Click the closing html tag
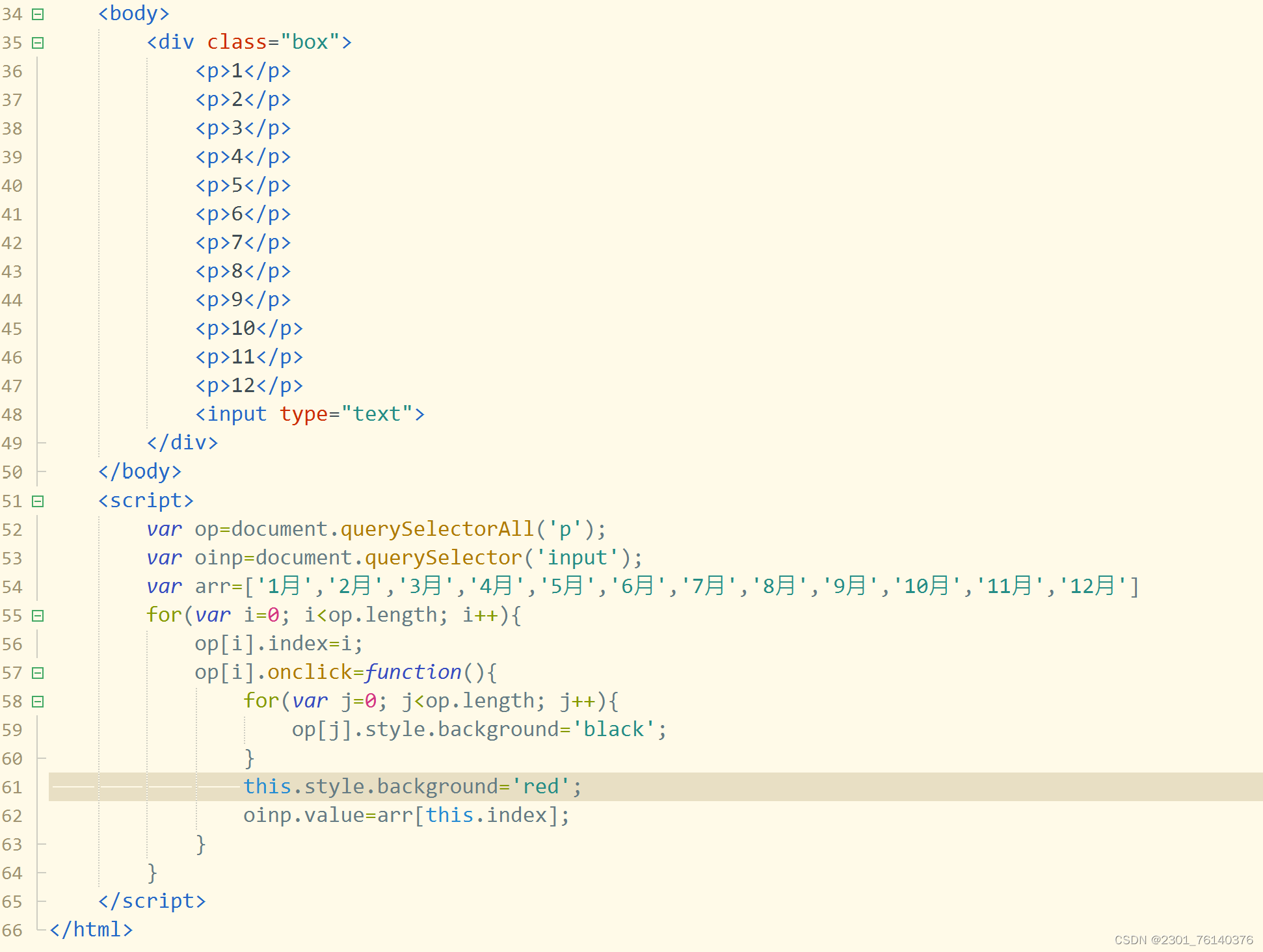This screenshot has height=952, width=1263. (x=91, y=930)
